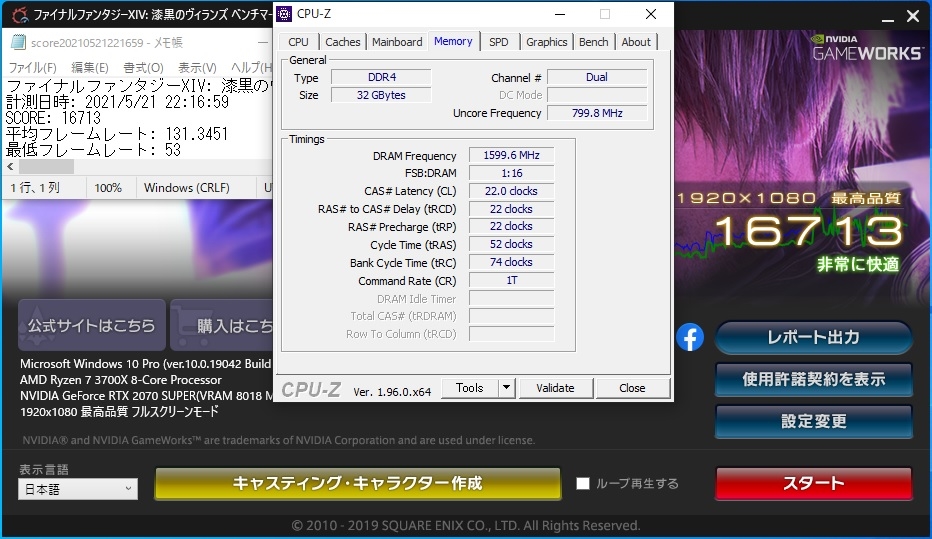The height and width of the screenshot is (539, 932).
Task: Click the 100% zoom status in Notepad
Action: coord(108,188)
